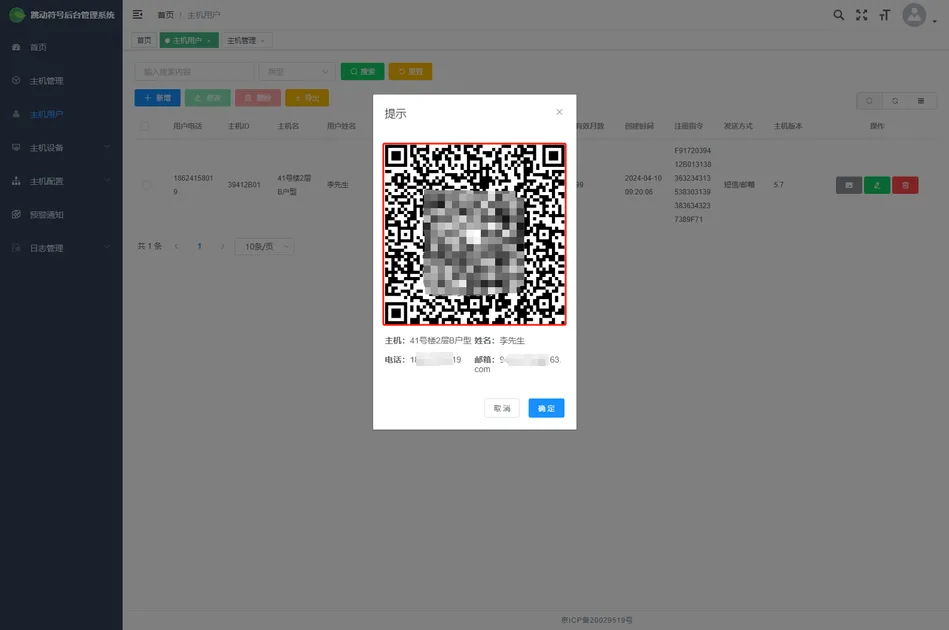Click the yellow 重置 reset button
The width and height of the screenshot is (949, 630).
click(x=410, y=71)
